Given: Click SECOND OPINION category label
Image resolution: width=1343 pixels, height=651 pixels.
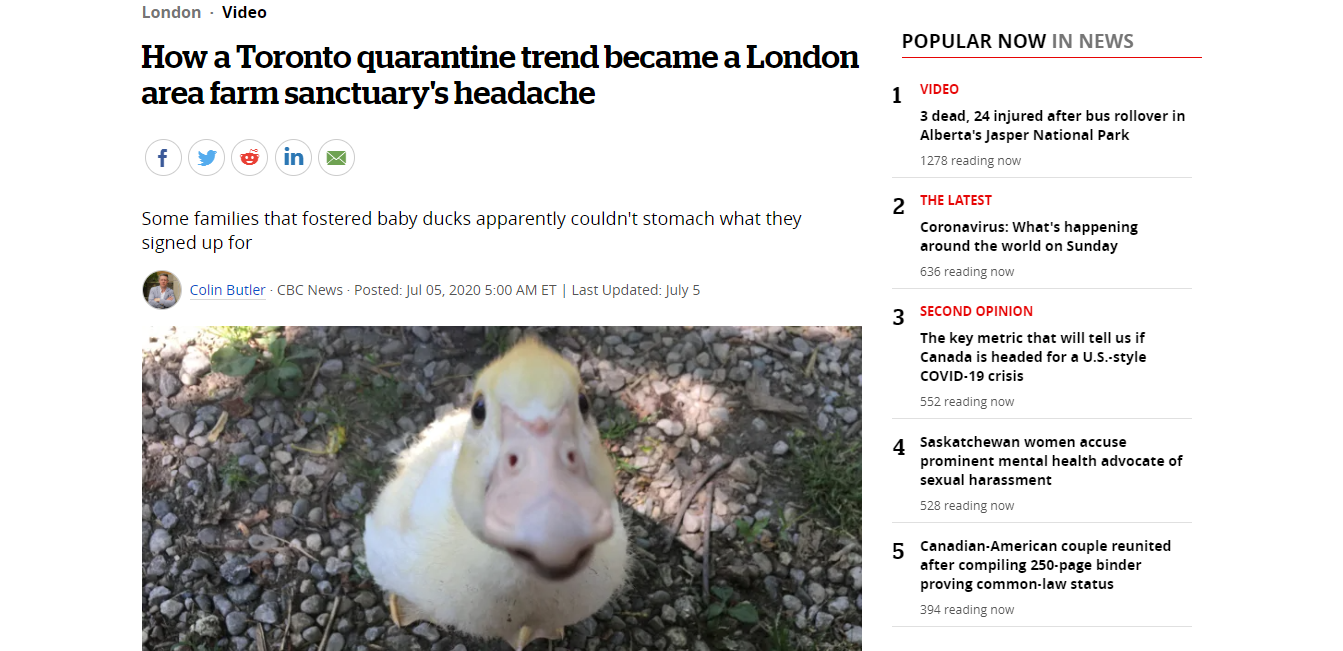Looking at the screenshot, I should click(x=976, y=311).
